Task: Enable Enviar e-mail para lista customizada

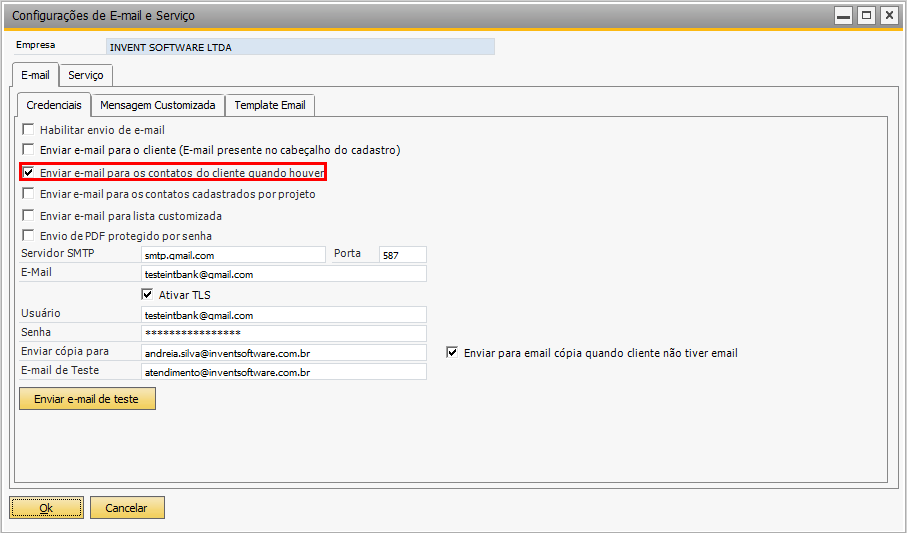Action: (28, 215)
